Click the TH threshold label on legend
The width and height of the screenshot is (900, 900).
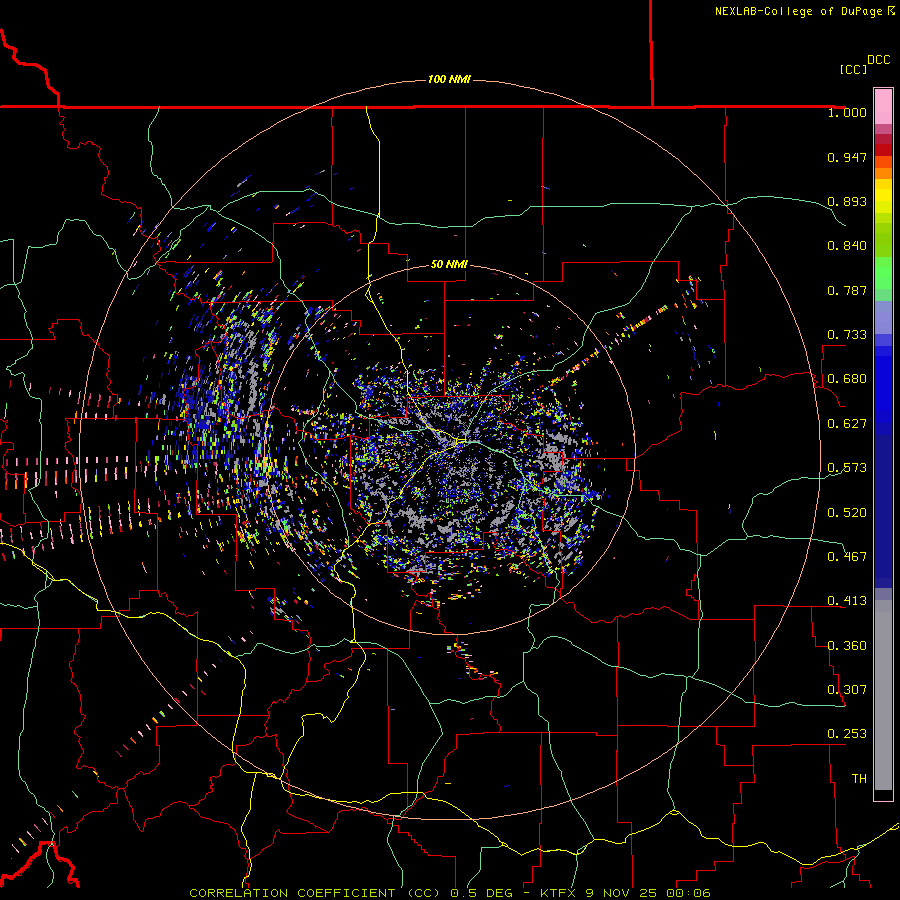tap(859, 779)
